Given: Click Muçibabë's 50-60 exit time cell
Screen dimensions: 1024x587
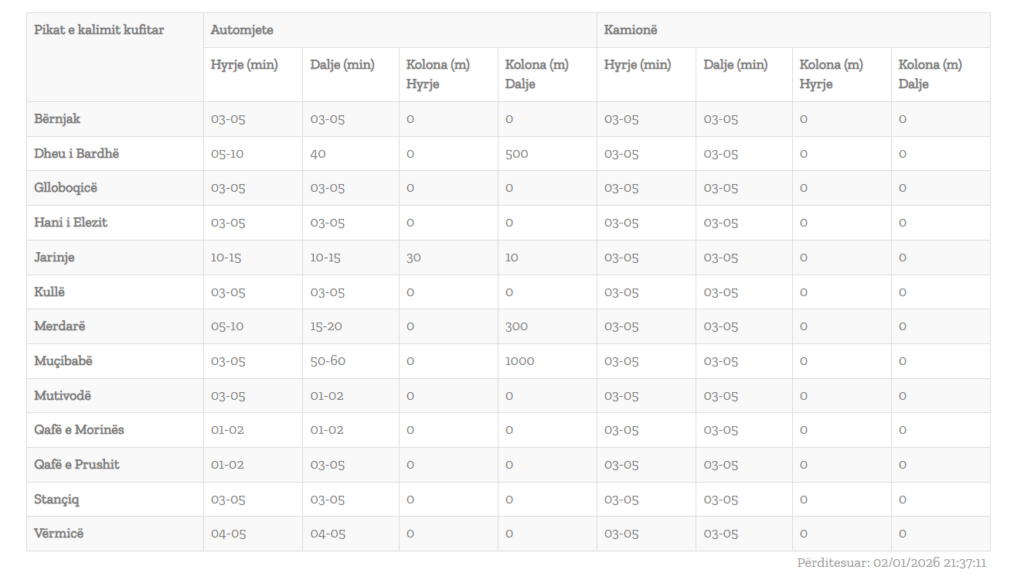Looking at the screenshot, I should click(x=327, y=361).
